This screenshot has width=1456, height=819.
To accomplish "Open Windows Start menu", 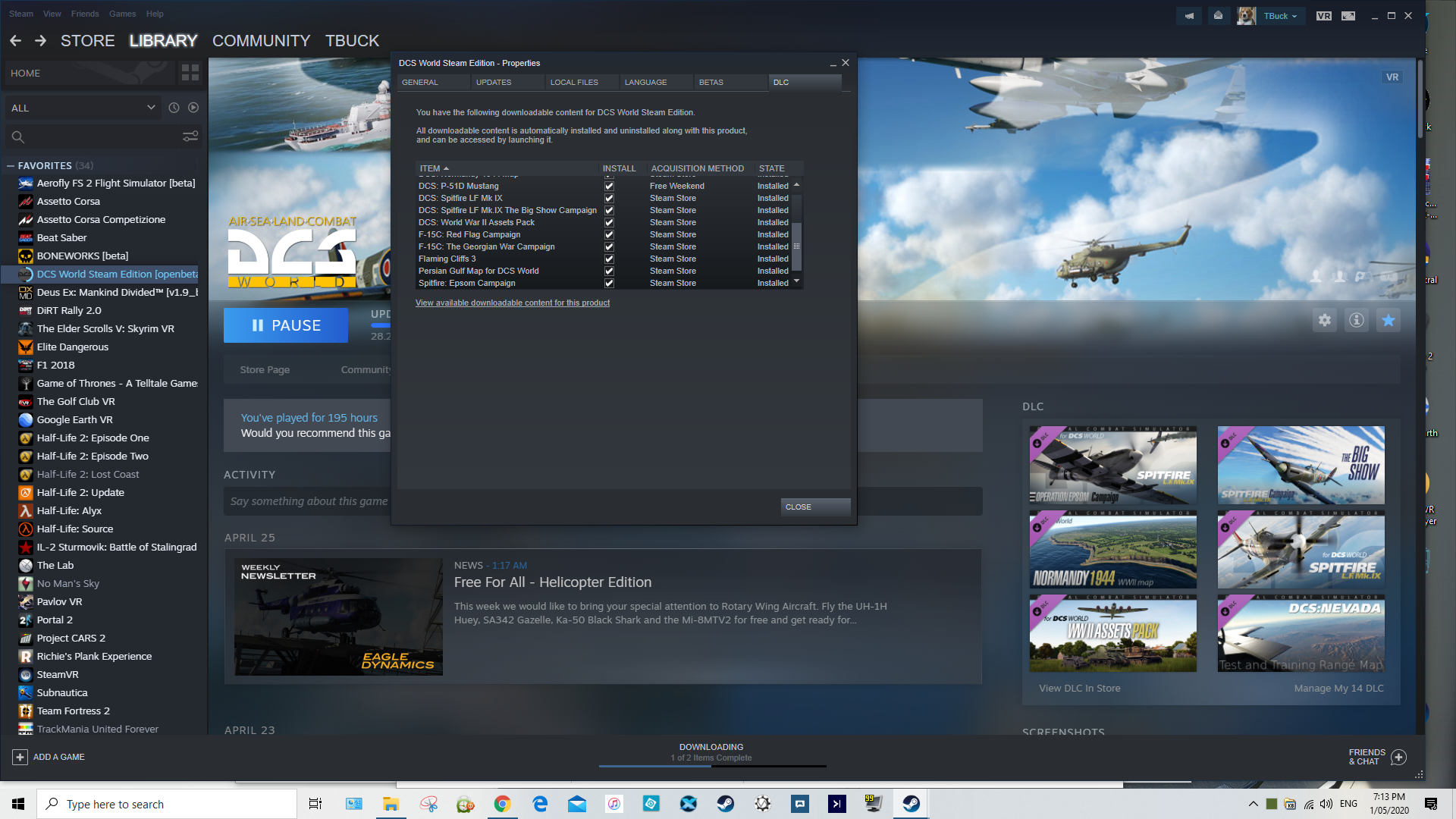I will pos(18,804).
